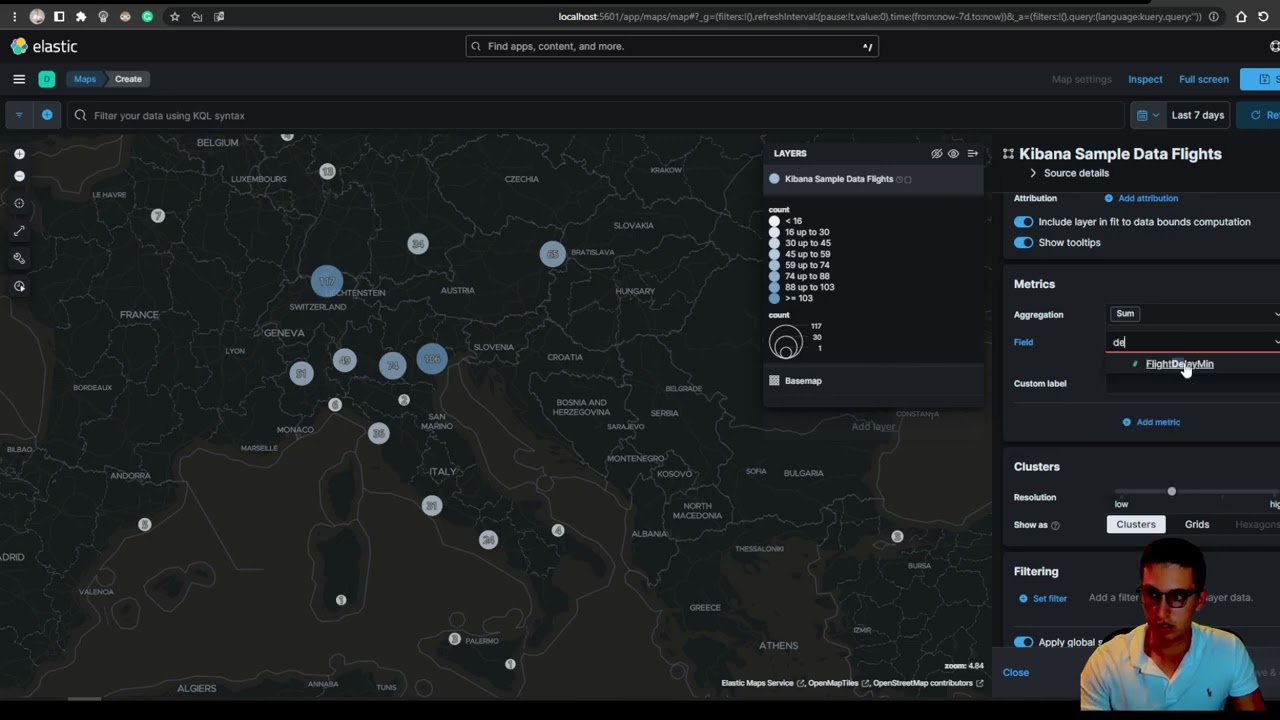The width and height of the screenshot is (1280, 720).
Task: Open the Inspect panel
Action: (x=1145, y=79)
